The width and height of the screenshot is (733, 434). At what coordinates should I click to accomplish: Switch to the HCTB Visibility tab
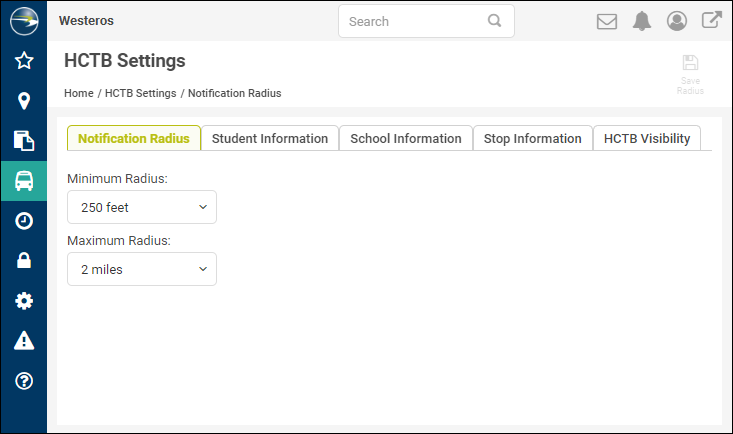pos(647,138)
